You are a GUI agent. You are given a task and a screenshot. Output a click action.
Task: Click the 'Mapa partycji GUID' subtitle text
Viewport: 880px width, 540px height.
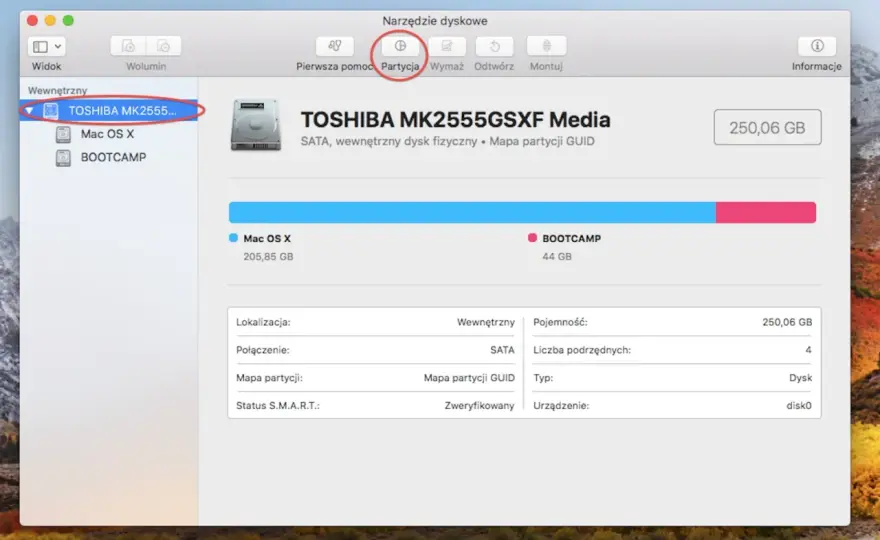pyautogui.click(x=542, y=141)
